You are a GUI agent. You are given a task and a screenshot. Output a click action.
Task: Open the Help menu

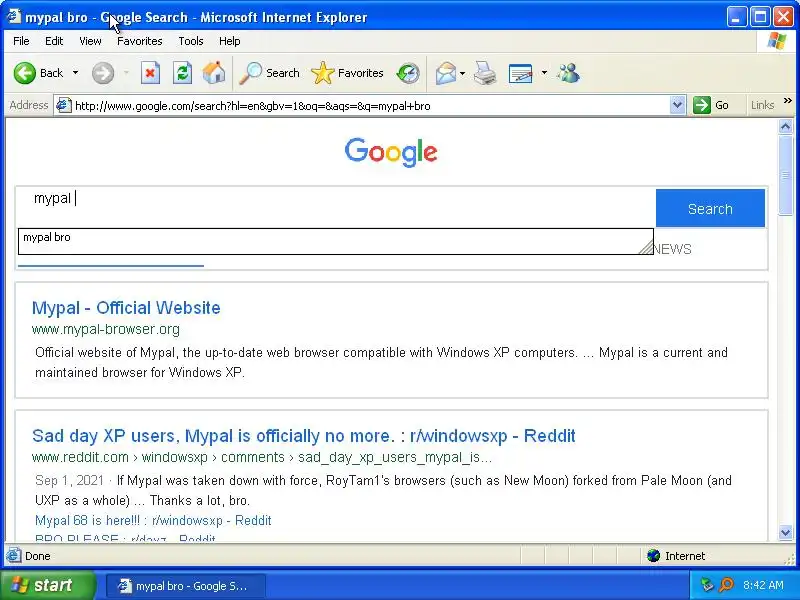pyautogui.click(x=230, y=41)
